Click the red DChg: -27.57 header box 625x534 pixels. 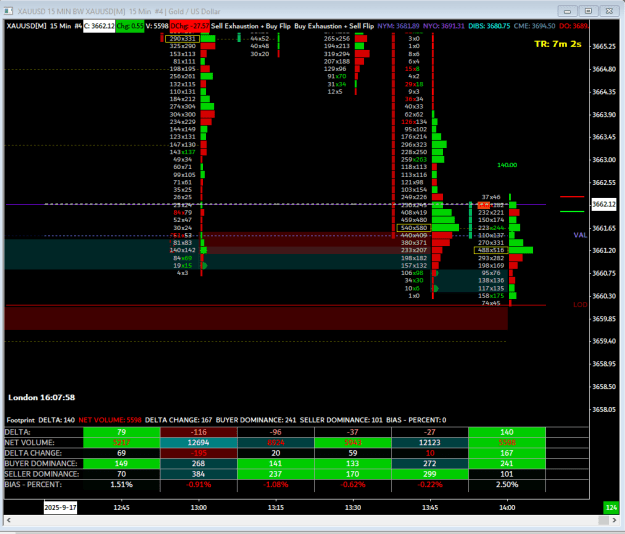(190, 26)
